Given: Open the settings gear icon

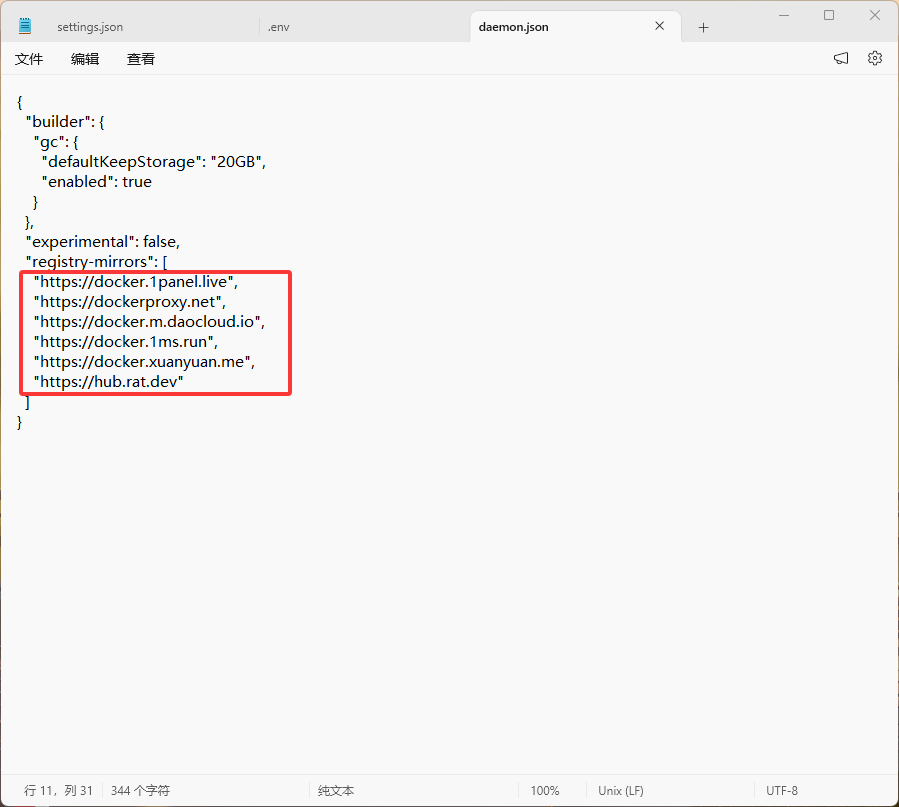Looking at the screenshot, I should click(874, 58).
